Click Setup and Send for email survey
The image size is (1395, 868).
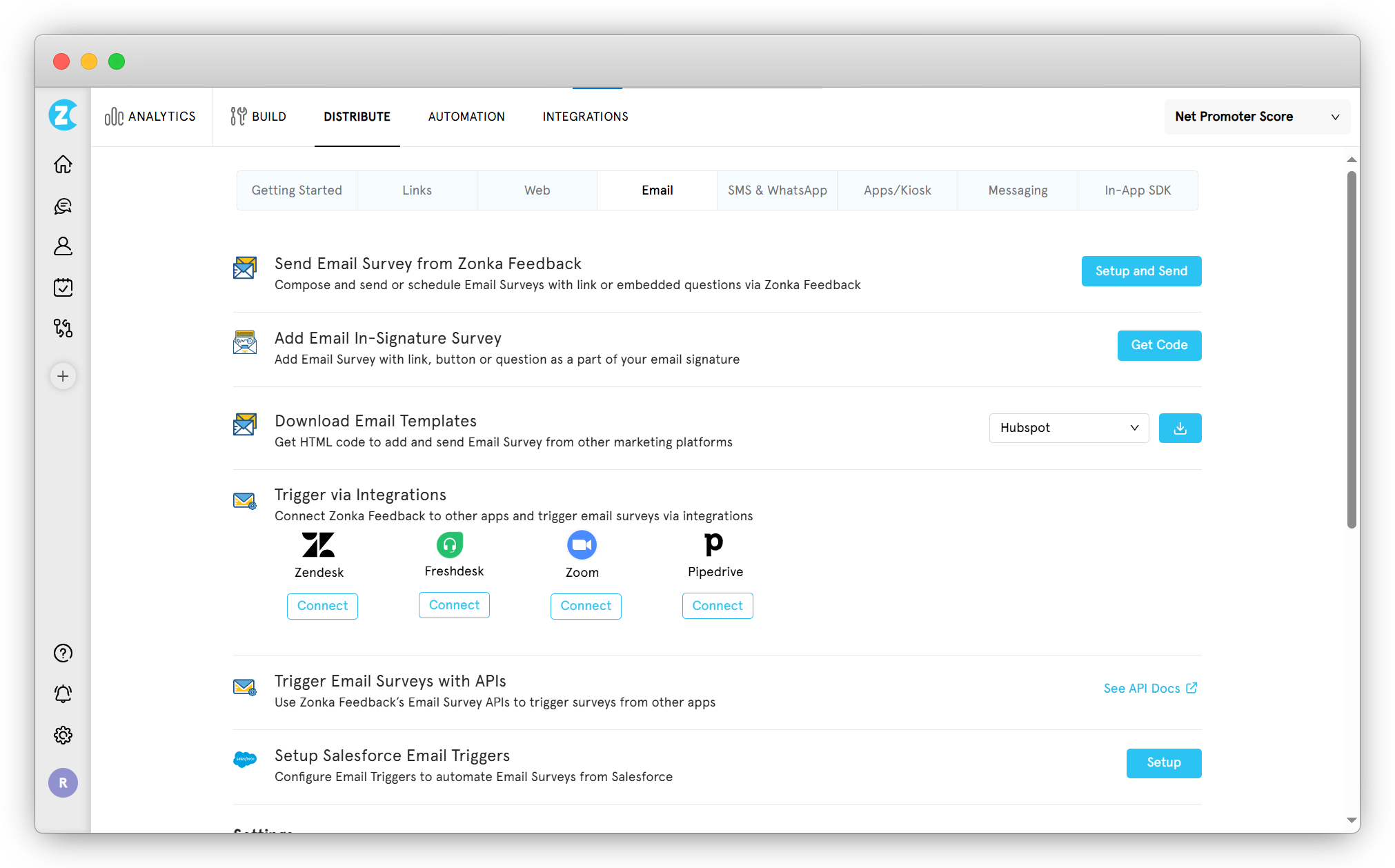click(1140, 271)
